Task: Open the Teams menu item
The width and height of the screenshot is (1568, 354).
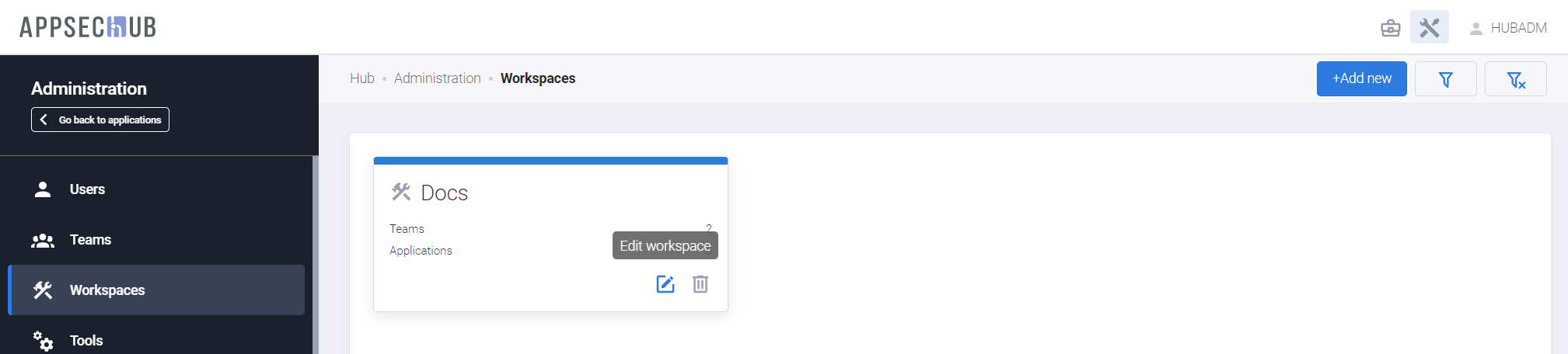Action: point(90,240)
